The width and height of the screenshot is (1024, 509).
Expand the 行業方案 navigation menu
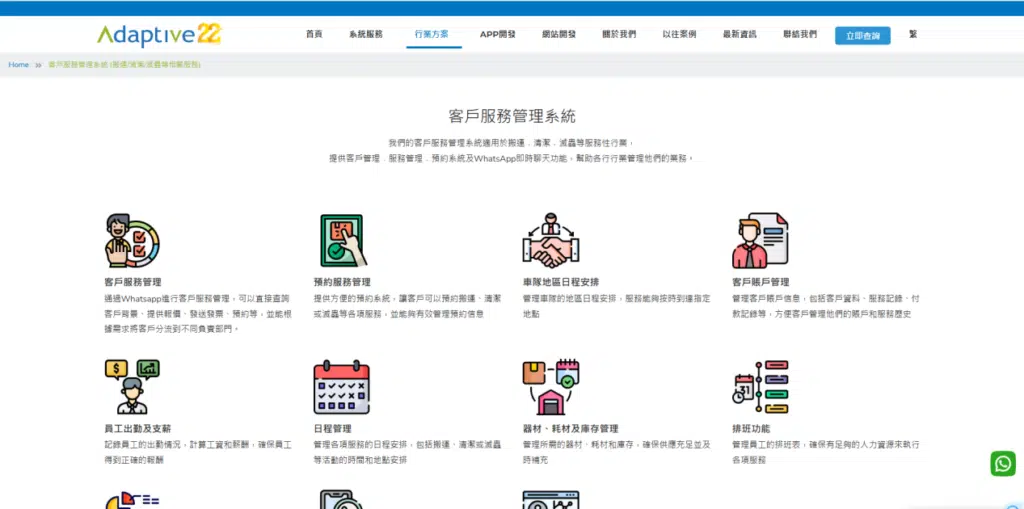434,34
